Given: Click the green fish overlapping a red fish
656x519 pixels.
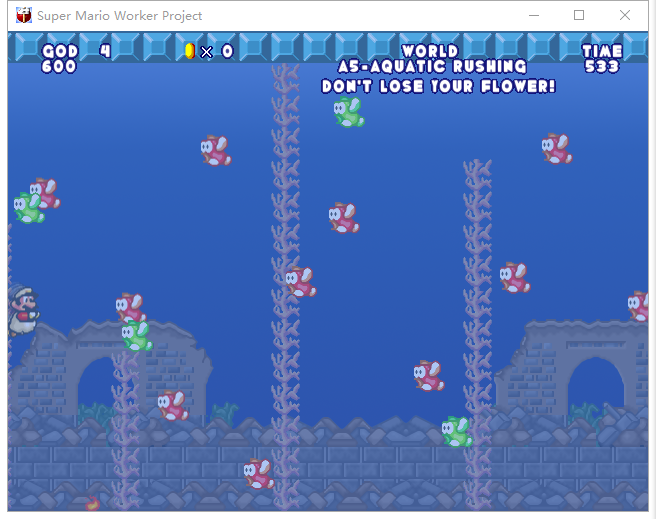Looking at the screenshot, I should (x=29, y=208).
